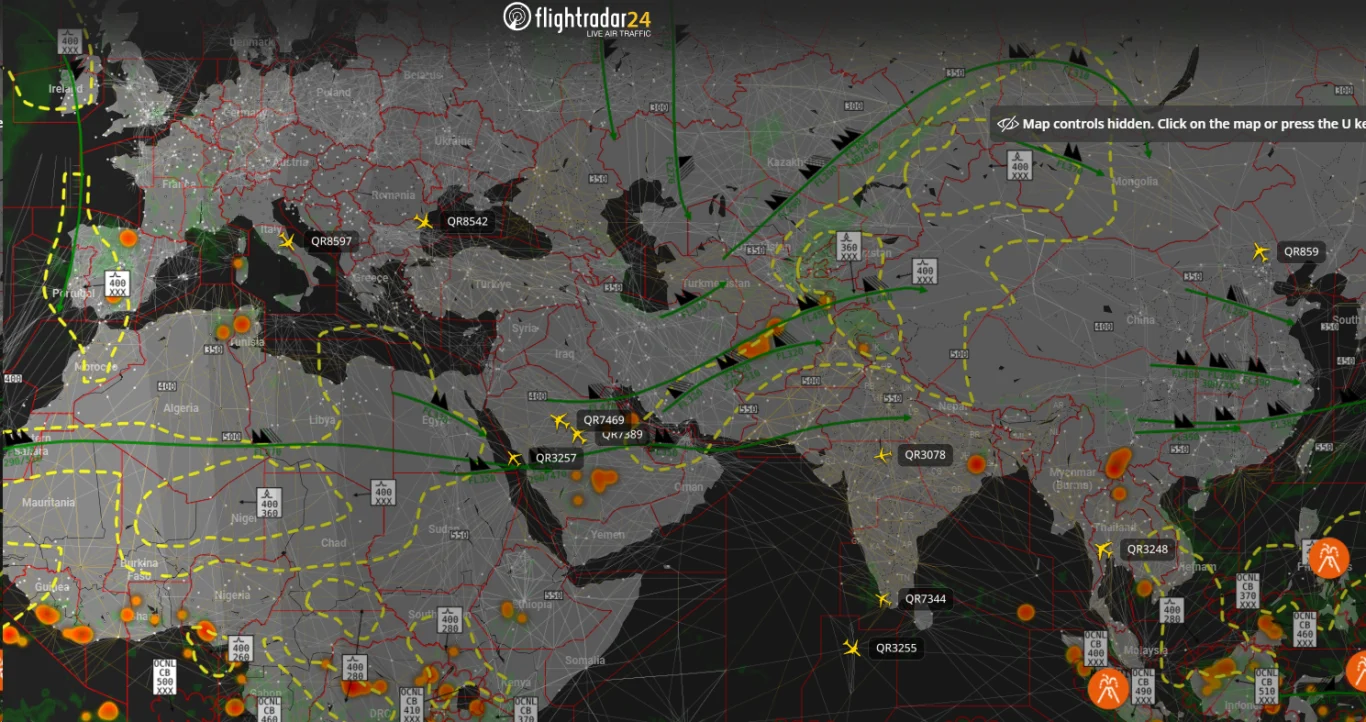The image size is (1366, 722).
Task: Click the 'Yemen' country label
Action: tap(607, 535)
